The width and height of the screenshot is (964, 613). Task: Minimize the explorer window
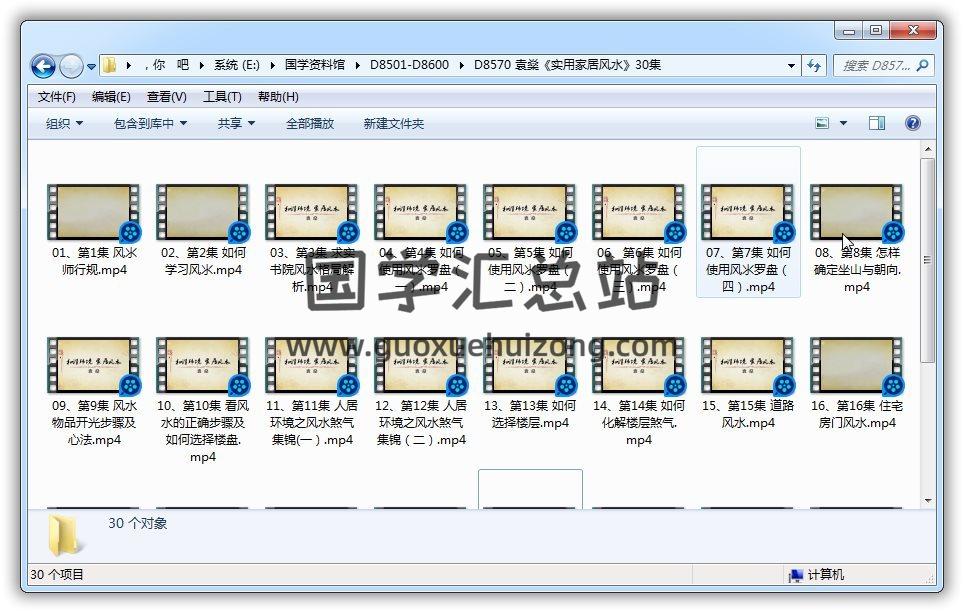click(848, 30)
